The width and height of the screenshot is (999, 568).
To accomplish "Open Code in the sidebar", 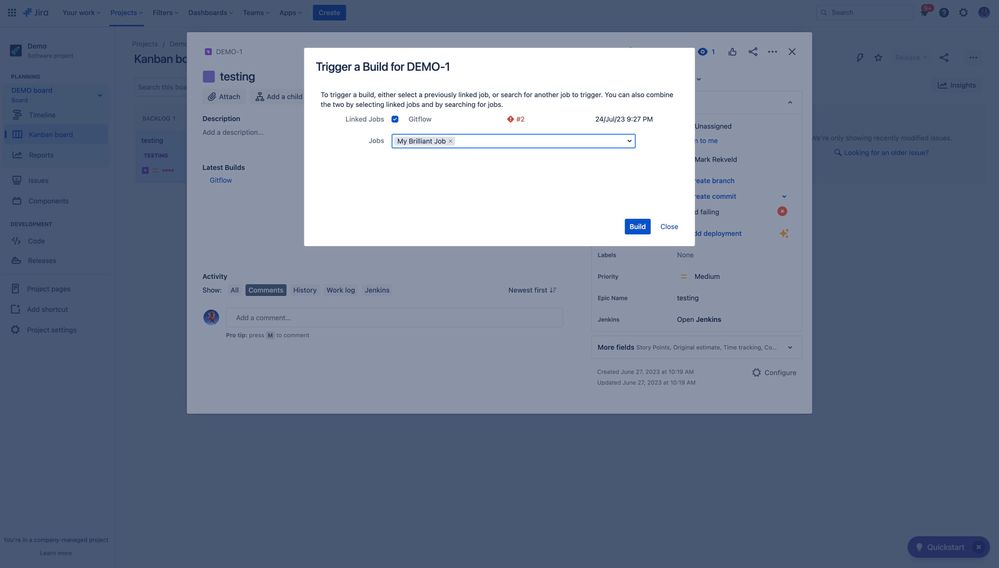I will (x=57, y=241).
